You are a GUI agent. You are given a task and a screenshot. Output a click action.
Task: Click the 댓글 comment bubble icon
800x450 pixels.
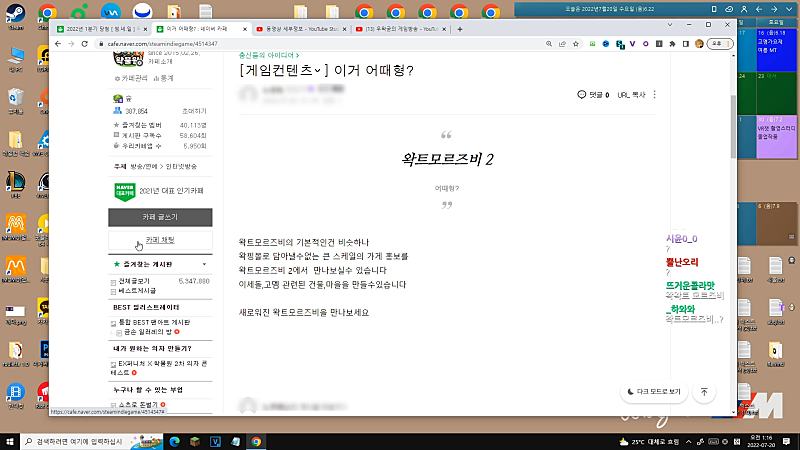582,94
